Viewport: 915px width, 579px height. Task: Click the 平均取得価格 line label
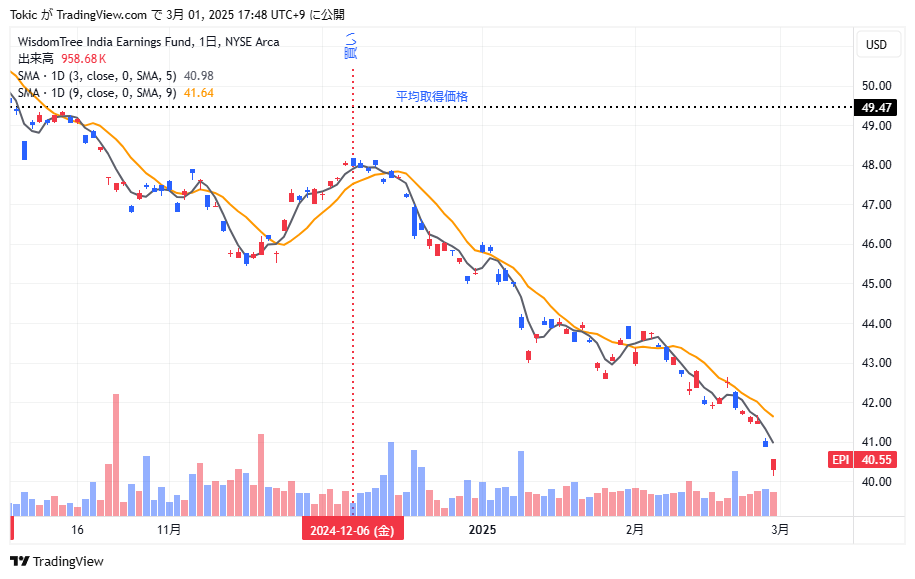[432, 96]
